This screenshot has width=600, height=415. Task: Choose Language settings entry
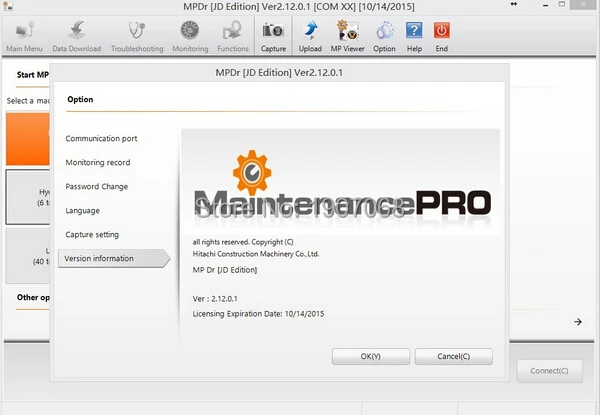point(82,211)
